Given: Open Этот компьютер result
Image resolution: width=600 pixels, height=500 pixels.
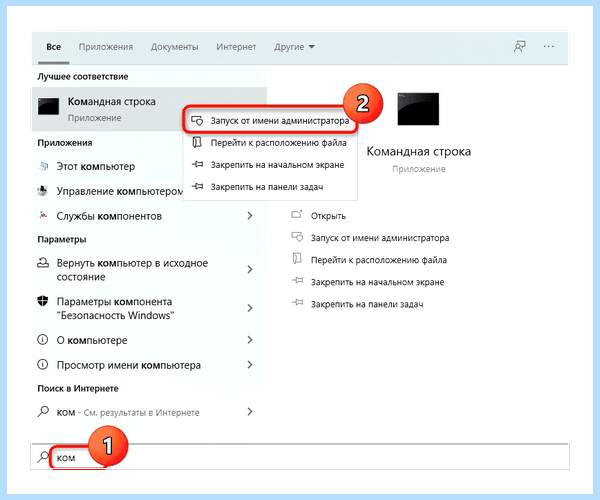Looking at the screenshot, I should click(x=96, y=167).
